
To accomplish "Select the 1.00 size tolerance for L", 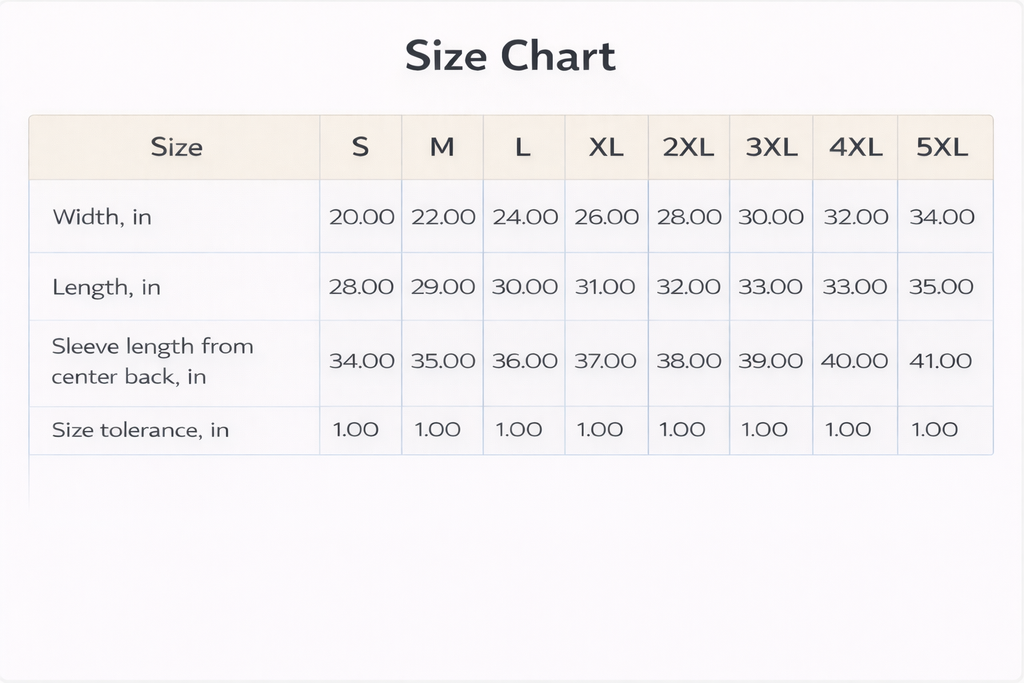I will (x=519, y=430).
